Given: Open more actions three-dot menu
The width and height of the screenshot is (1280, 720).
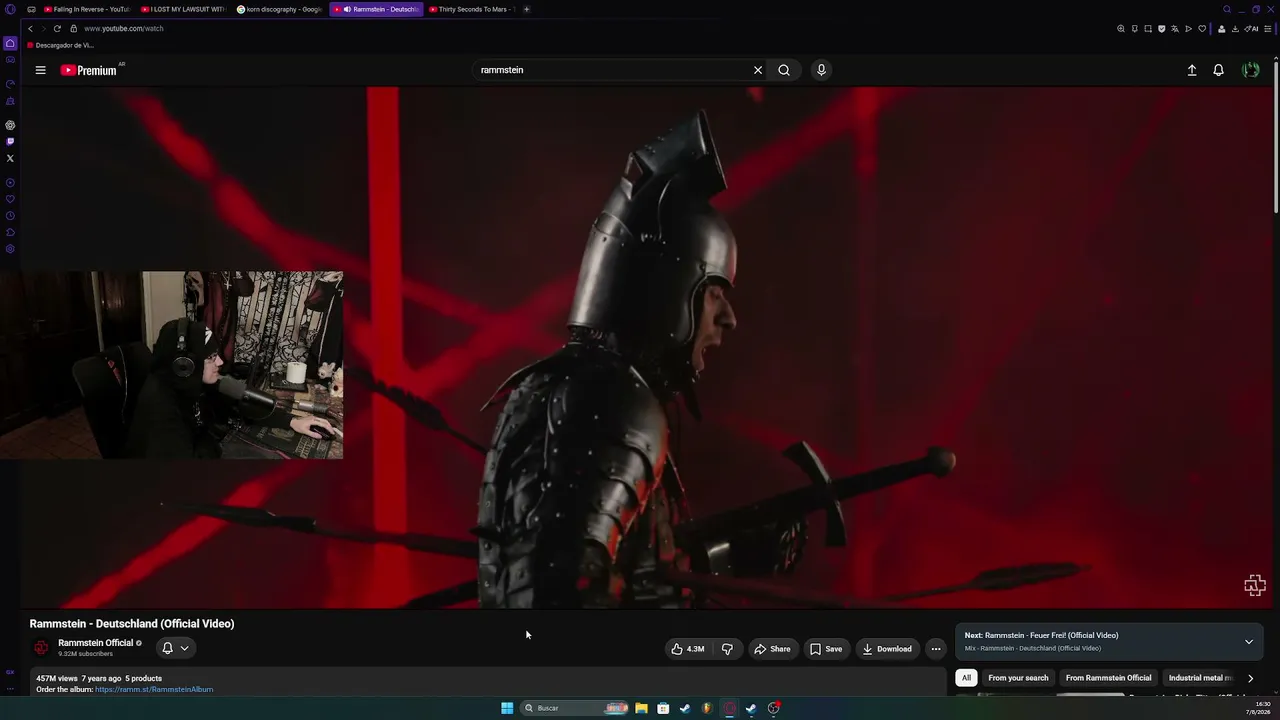Looking at the screenshot, I should (936, 649).
